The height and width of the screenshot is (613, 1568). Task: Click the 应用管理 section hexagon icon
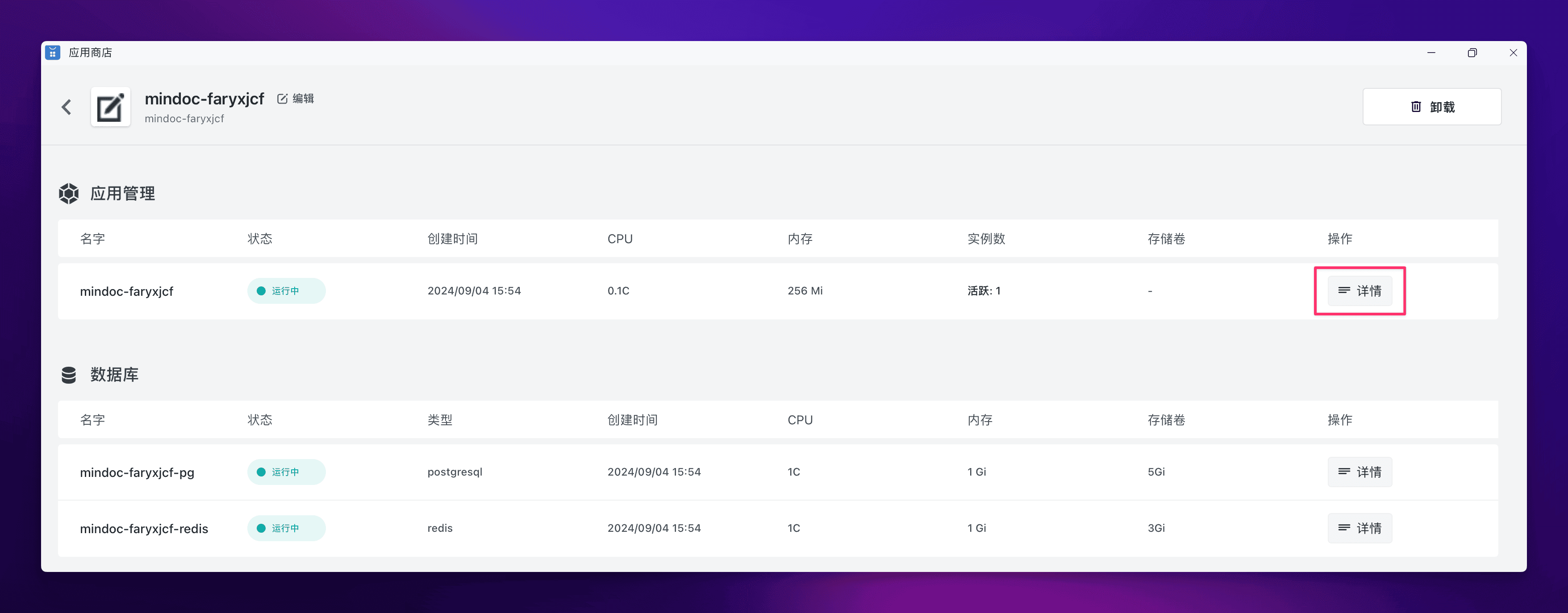pyautogui.click(x=69, y=193)
